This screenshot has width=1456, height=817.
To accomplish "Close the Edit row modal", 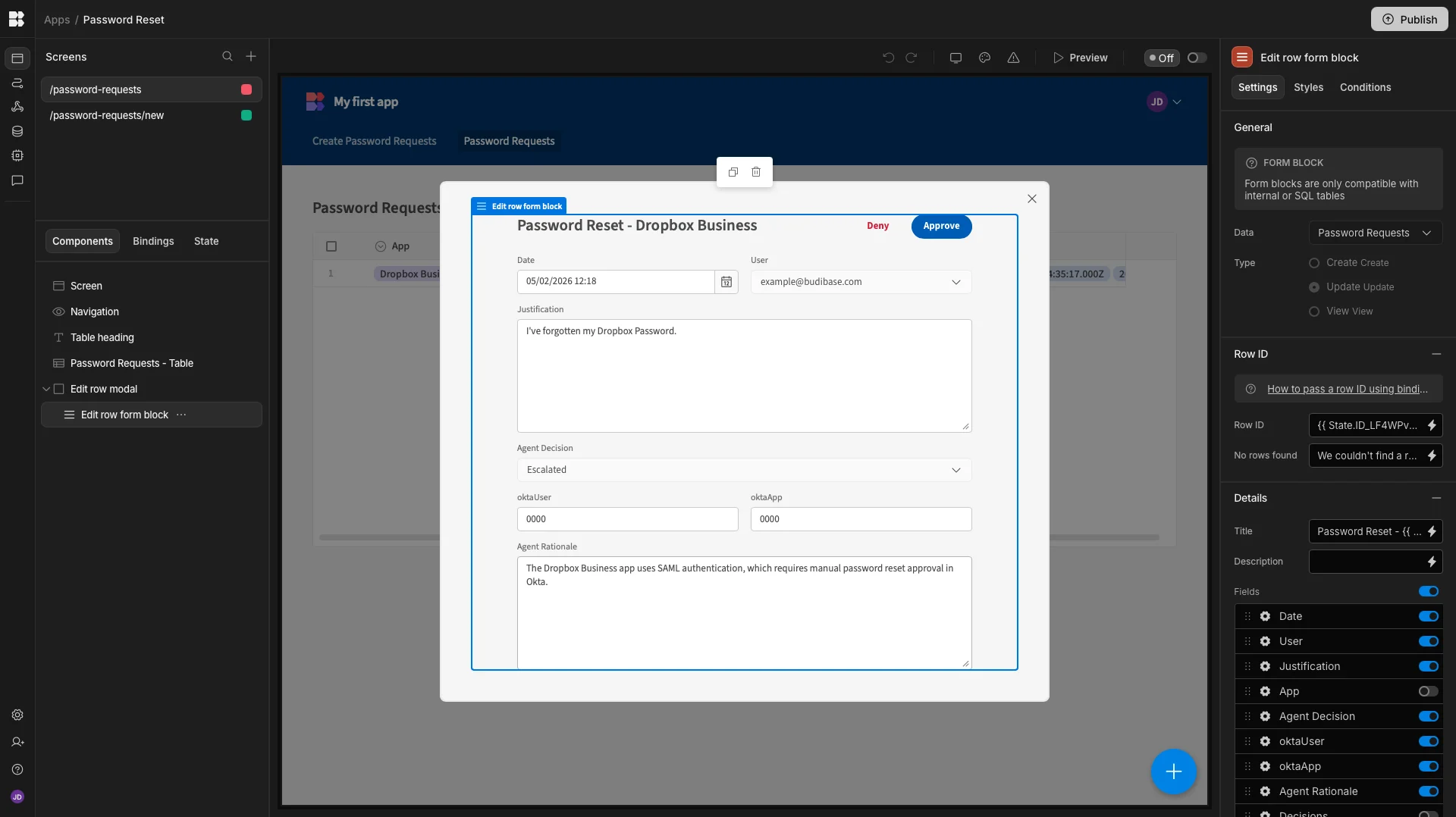I will point(1032,199).
